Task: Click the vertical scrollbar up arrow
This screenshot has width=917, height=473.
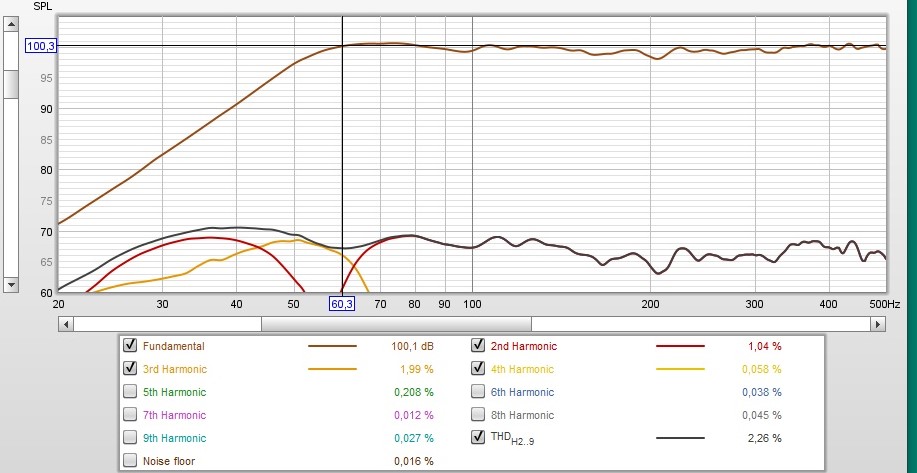Action: click(x=12, y=24)
